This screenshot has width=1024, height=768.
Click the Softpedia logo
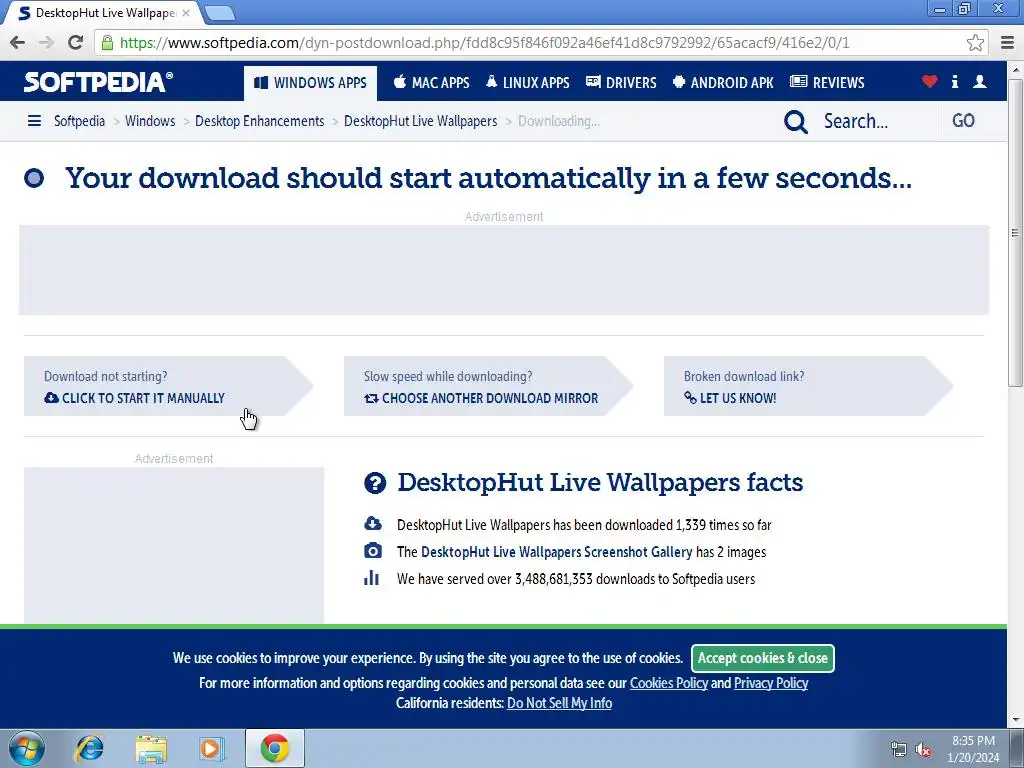tap(99, 82)
